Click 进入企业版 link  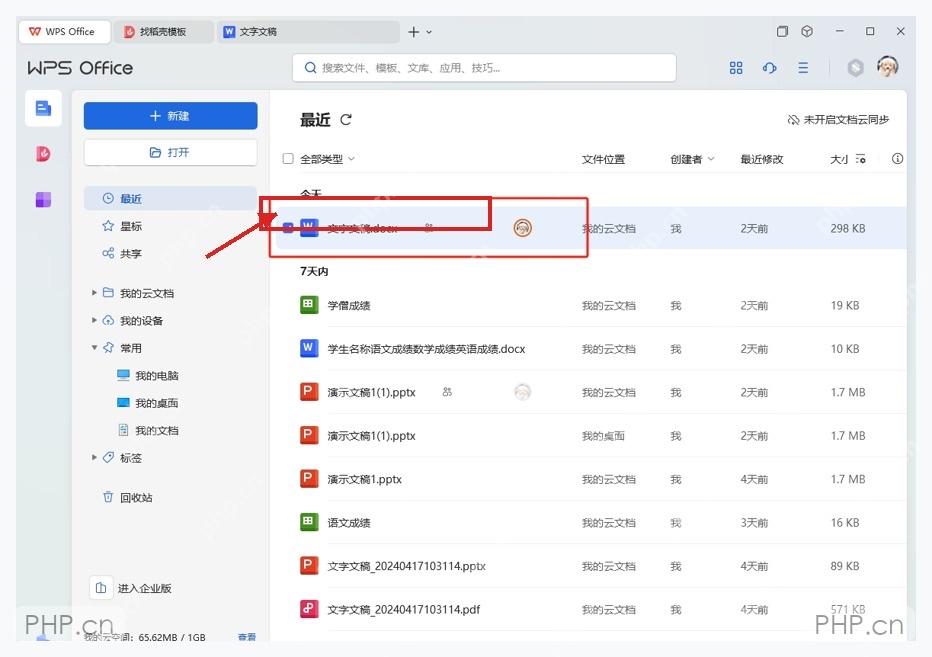[x=144, y=588]
